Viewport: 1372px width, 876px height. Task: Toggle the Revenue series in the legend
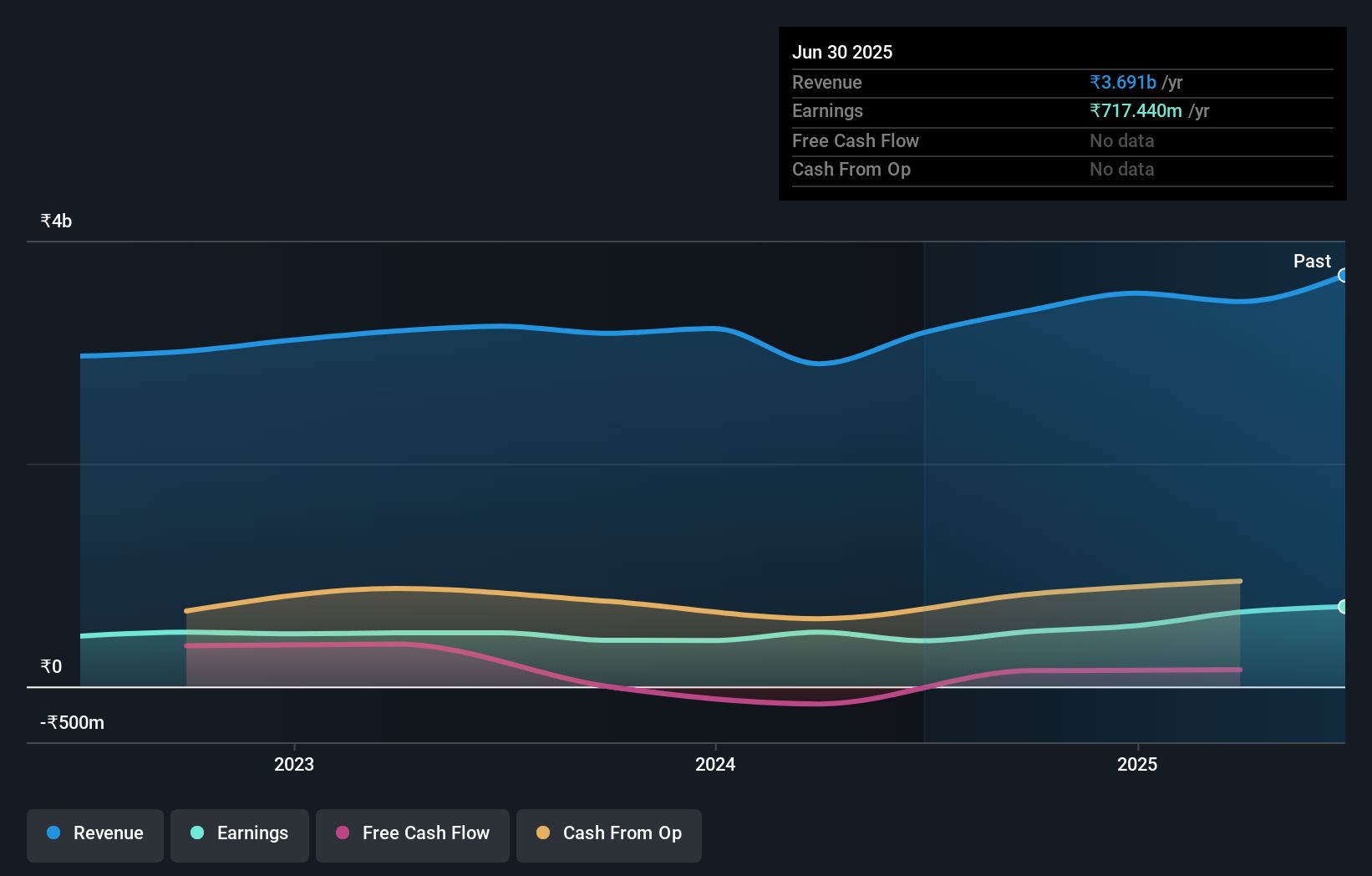click(95, 835)
